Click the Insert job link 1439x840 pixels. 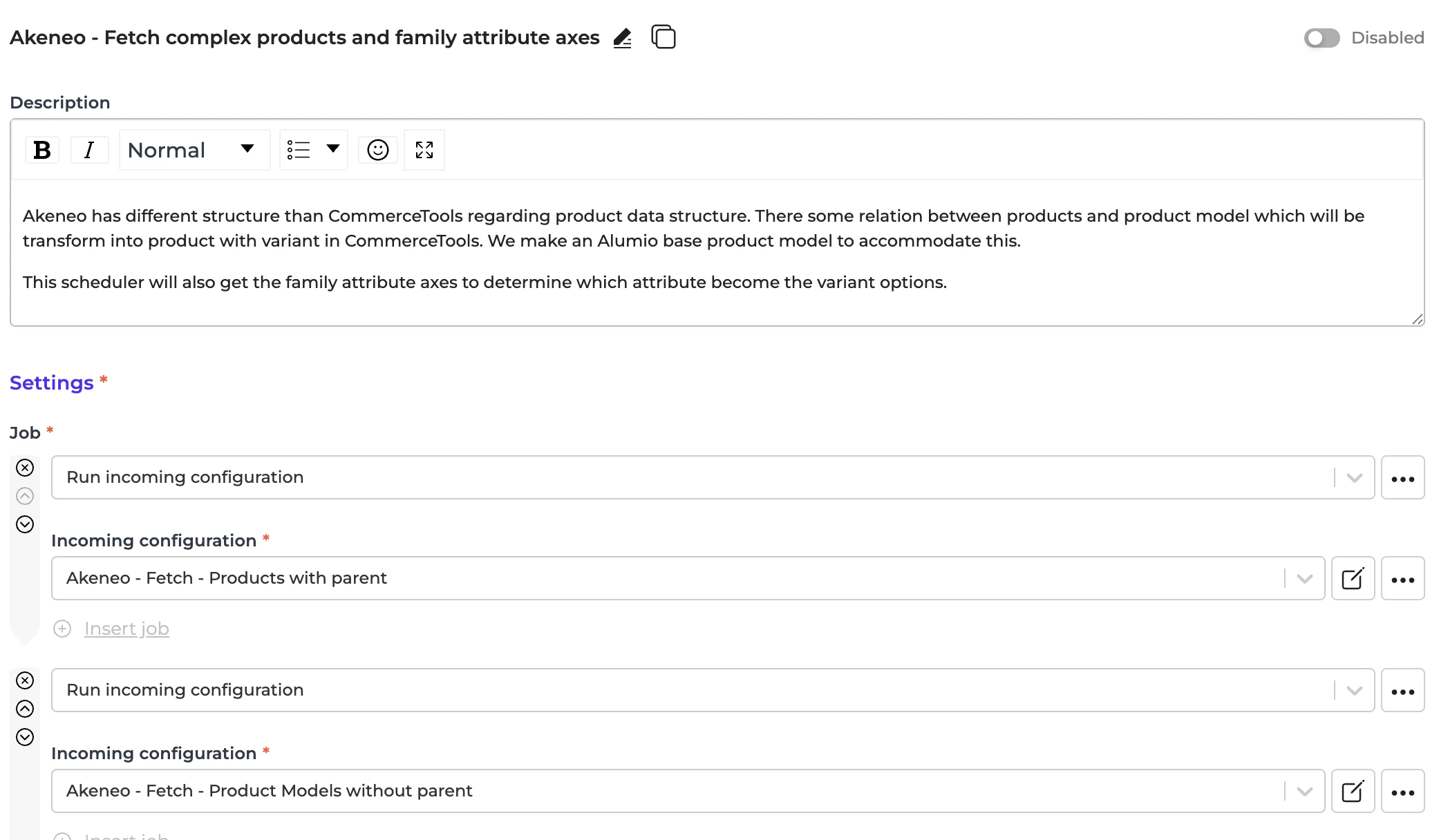click(x=126, y=629)
